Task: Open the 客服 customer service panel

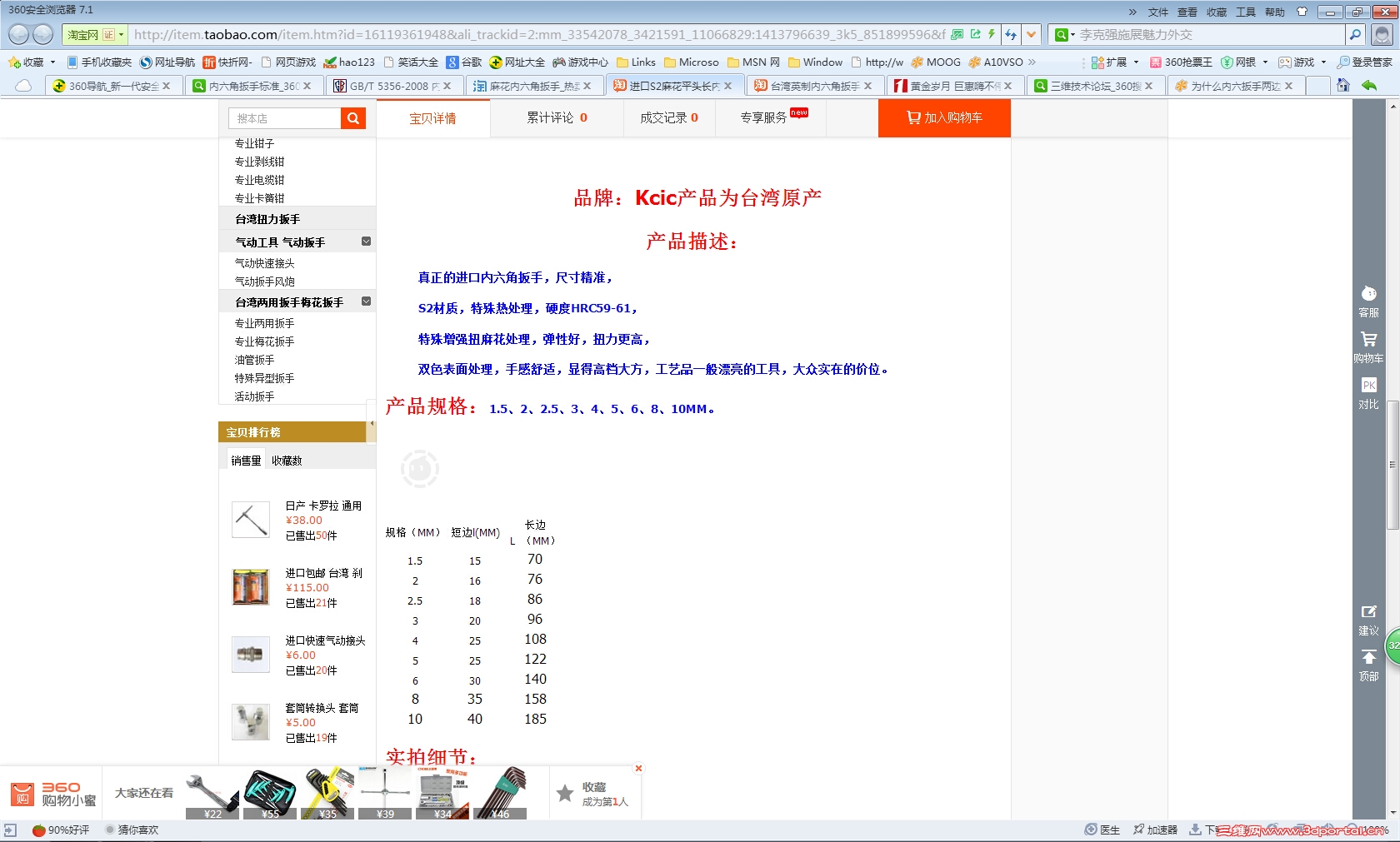Action: [x=1369, y=300]
